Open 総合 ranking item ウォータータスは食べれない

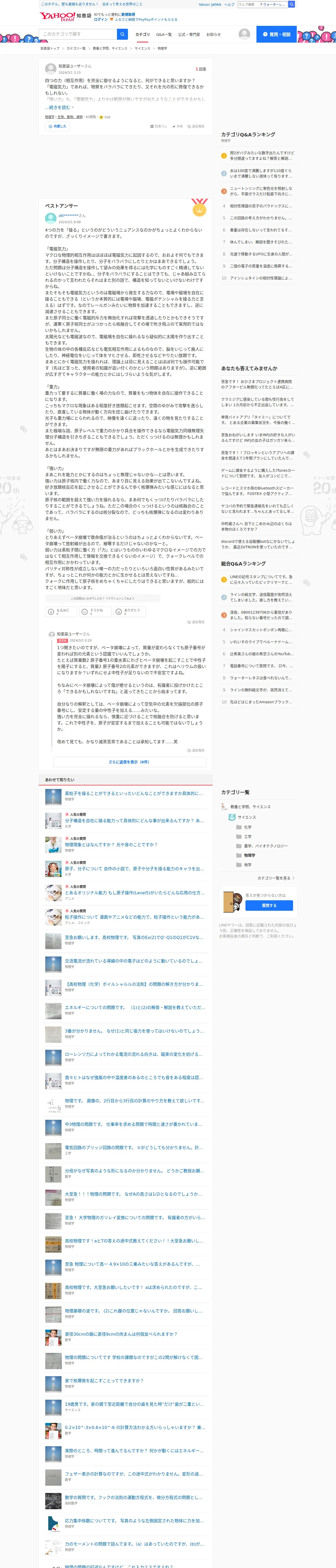point(261,678)
